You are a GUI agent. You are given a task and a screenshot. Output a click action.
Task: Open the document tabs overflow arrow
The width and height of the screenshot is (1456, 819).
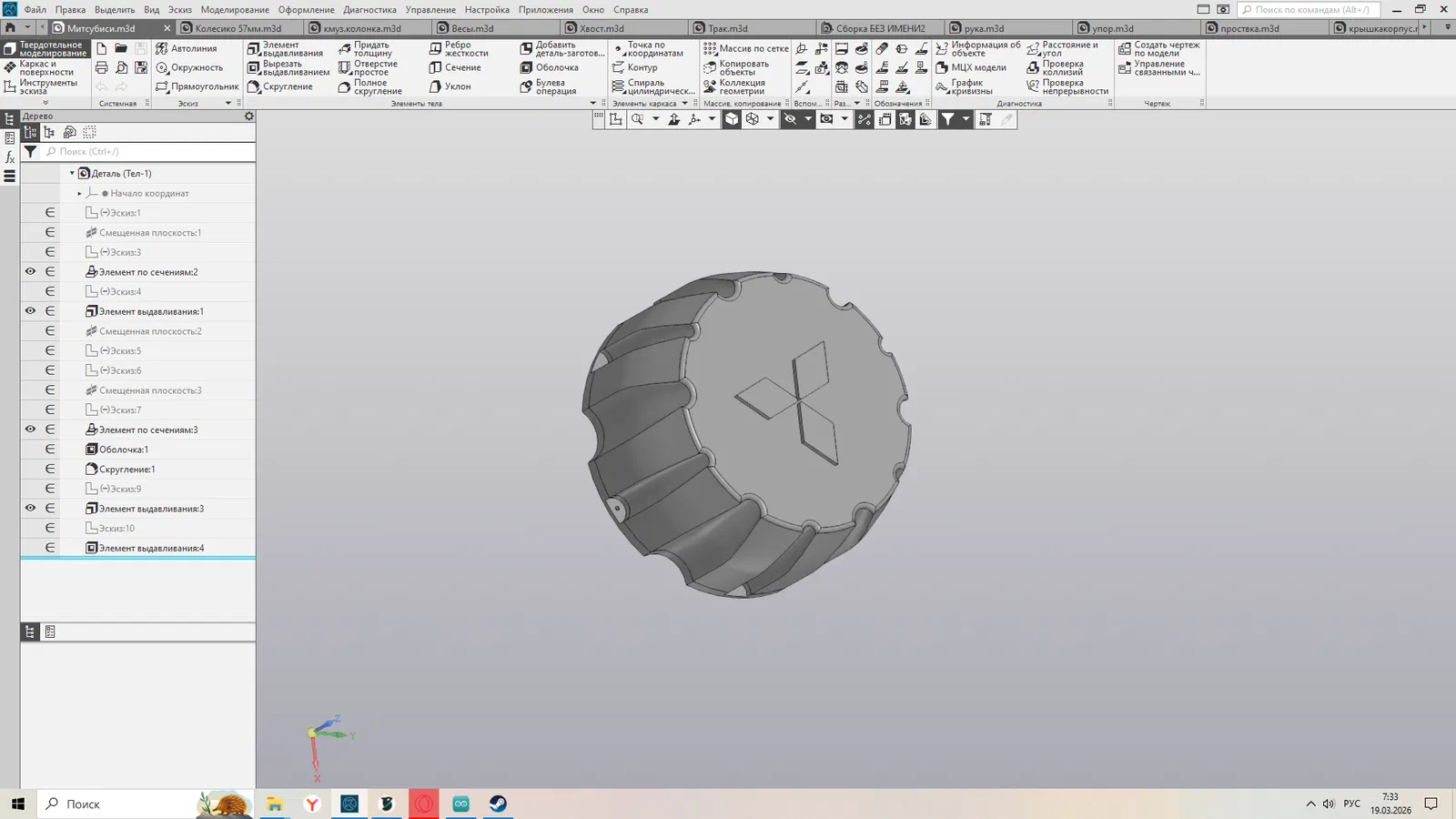click(x=1448, y=27)
